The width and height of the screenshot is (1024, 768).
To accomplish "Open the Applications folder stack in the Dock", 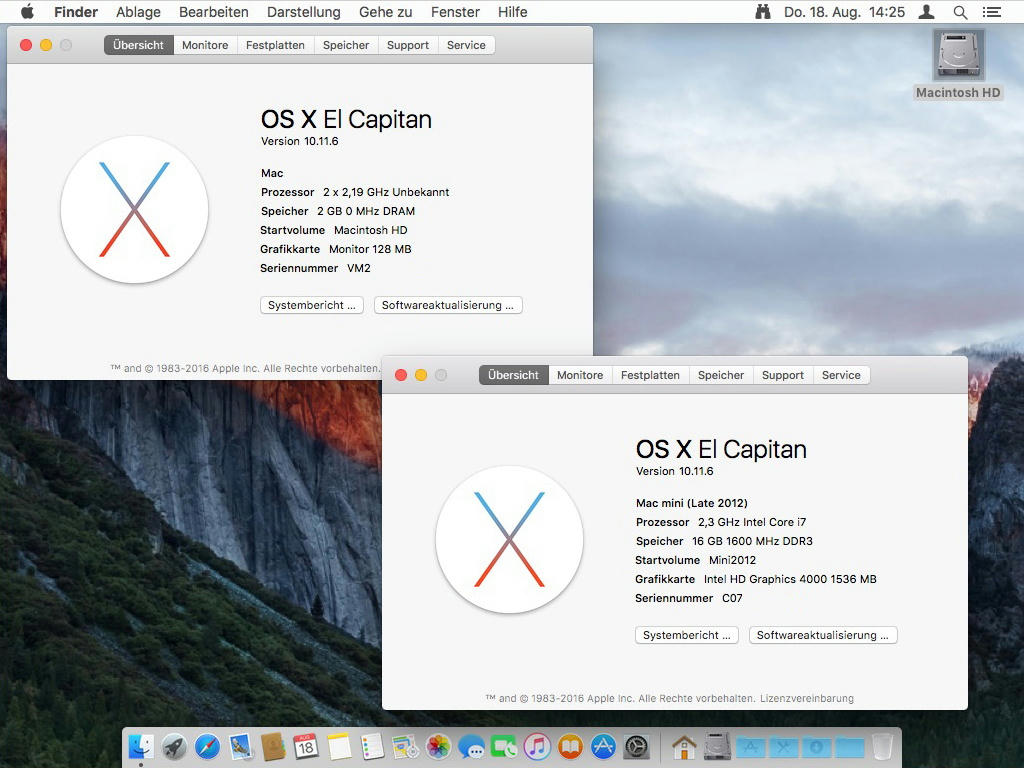I will click(x=750, y=746).
